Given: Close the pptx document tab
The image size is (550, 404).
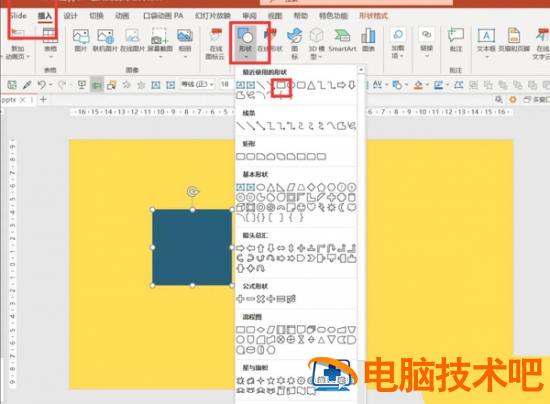Looking at the screenshot, I should (22, 100).
